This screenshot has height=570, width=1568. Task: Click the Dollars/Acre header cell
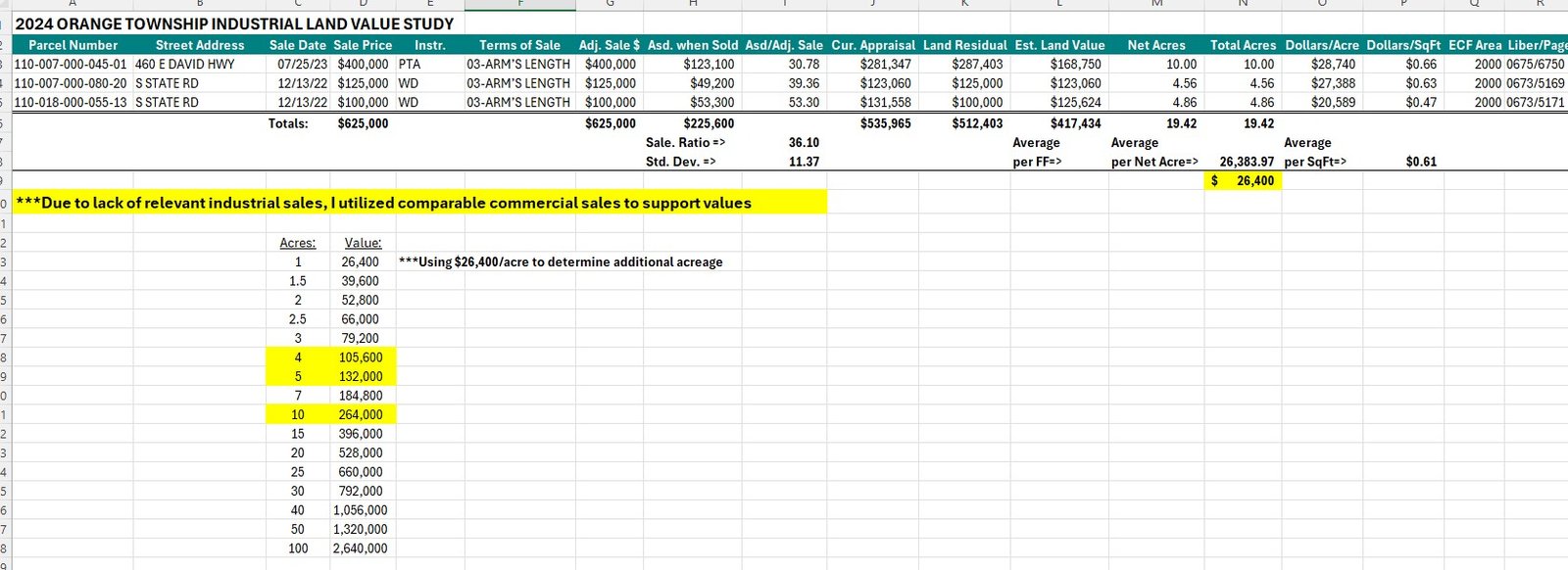tap(1321, 45)
